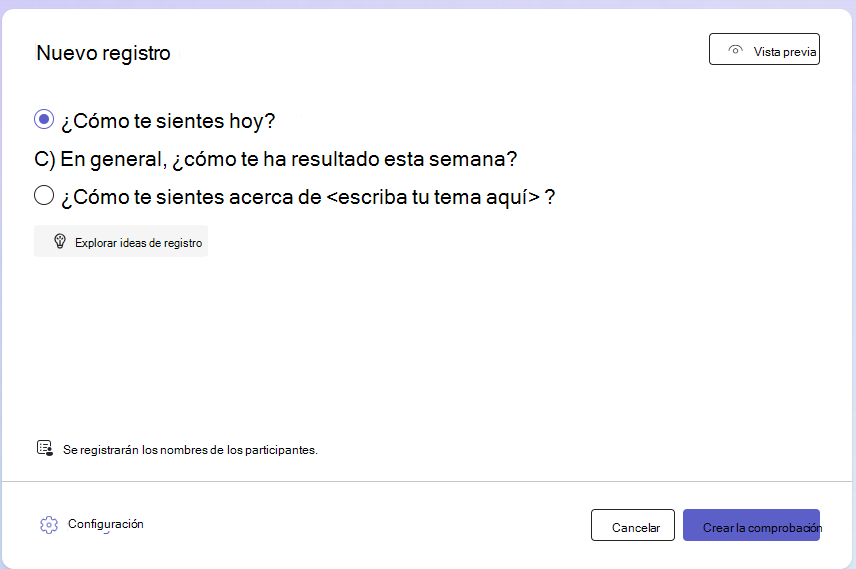Click the '¿Cómo te sientes hoy?' question text
This screenshot has height=569, width=856.
pyautogui.click(x=168, y=121)
